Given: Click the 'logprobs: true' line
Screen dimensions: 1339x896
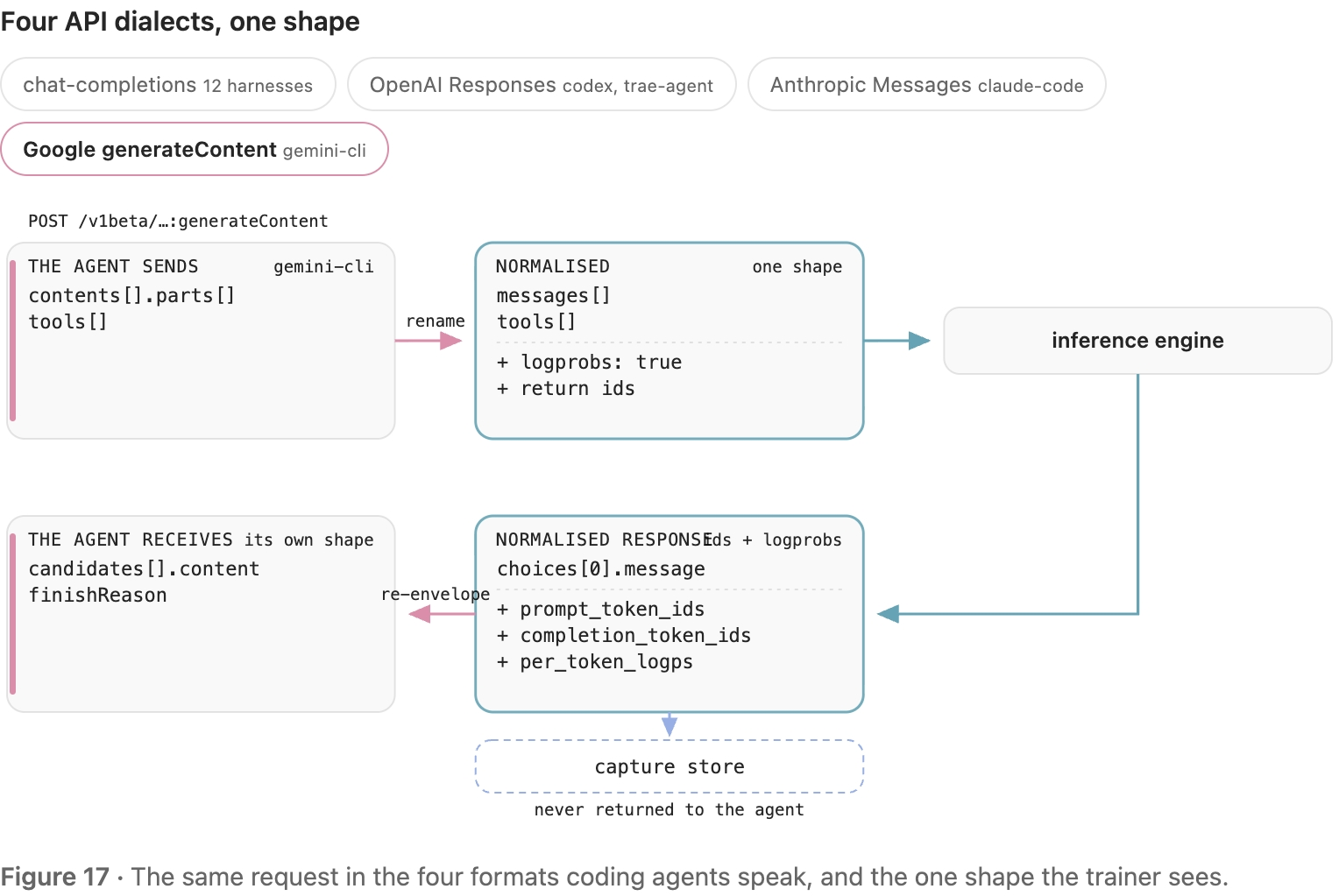Looking at the screenshot, I should tap(590, 363).
